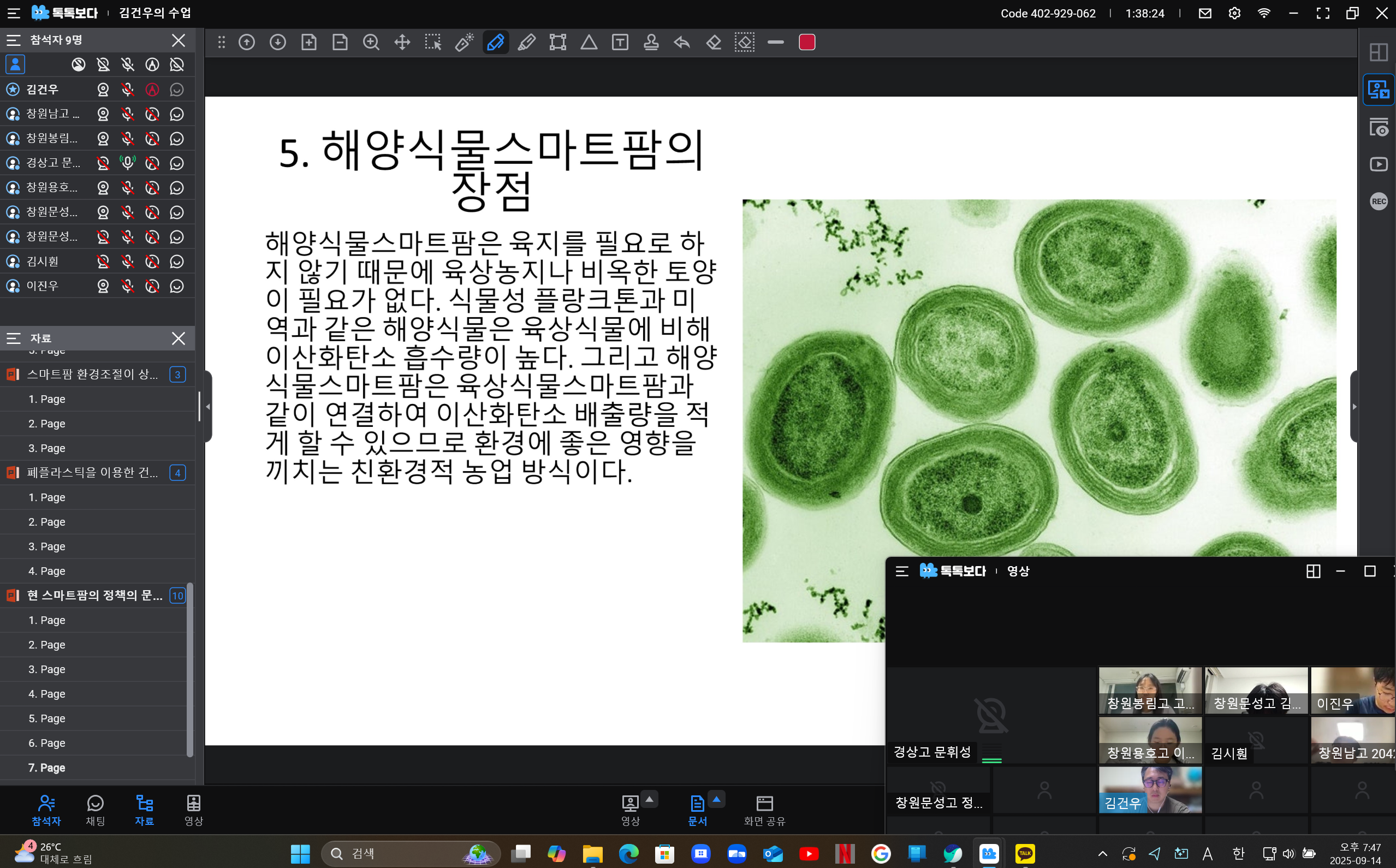Click the zoom-in magnifier tool
This screenshot has height=868, width=1396.
click(x=371, y=43)
